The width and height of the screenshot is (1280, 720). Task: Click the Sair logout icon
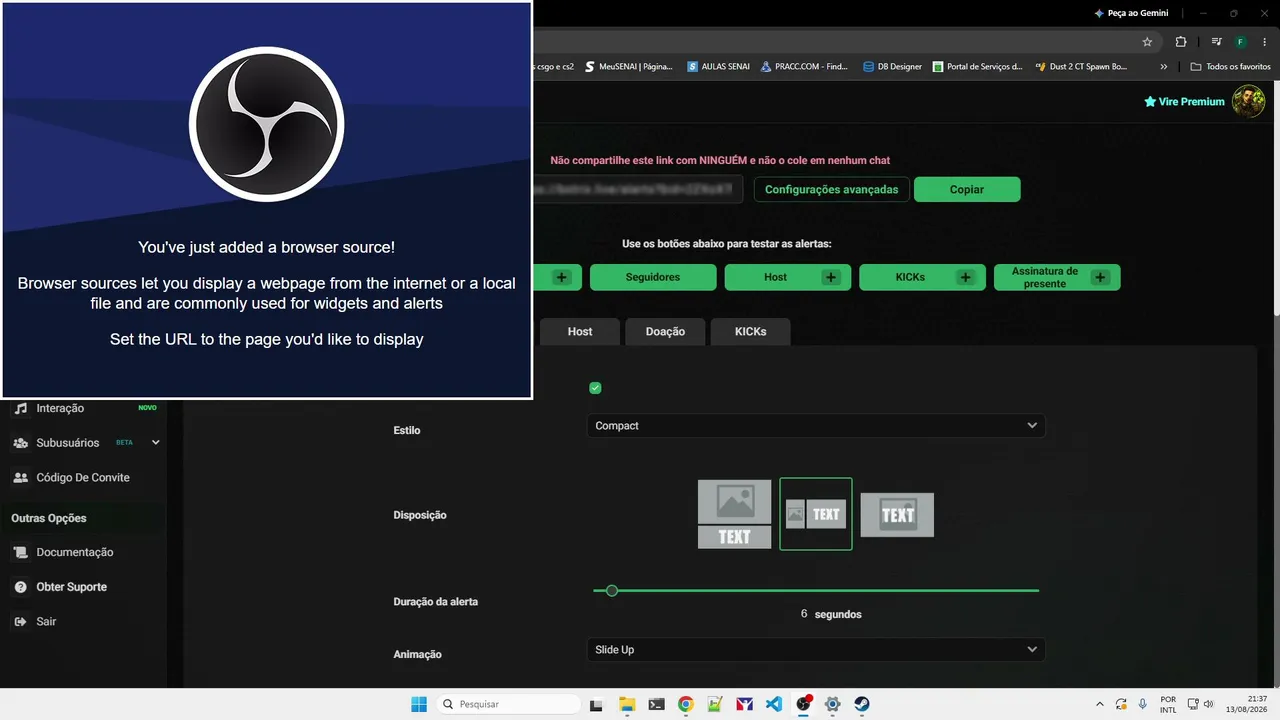[x=20, y=622]
